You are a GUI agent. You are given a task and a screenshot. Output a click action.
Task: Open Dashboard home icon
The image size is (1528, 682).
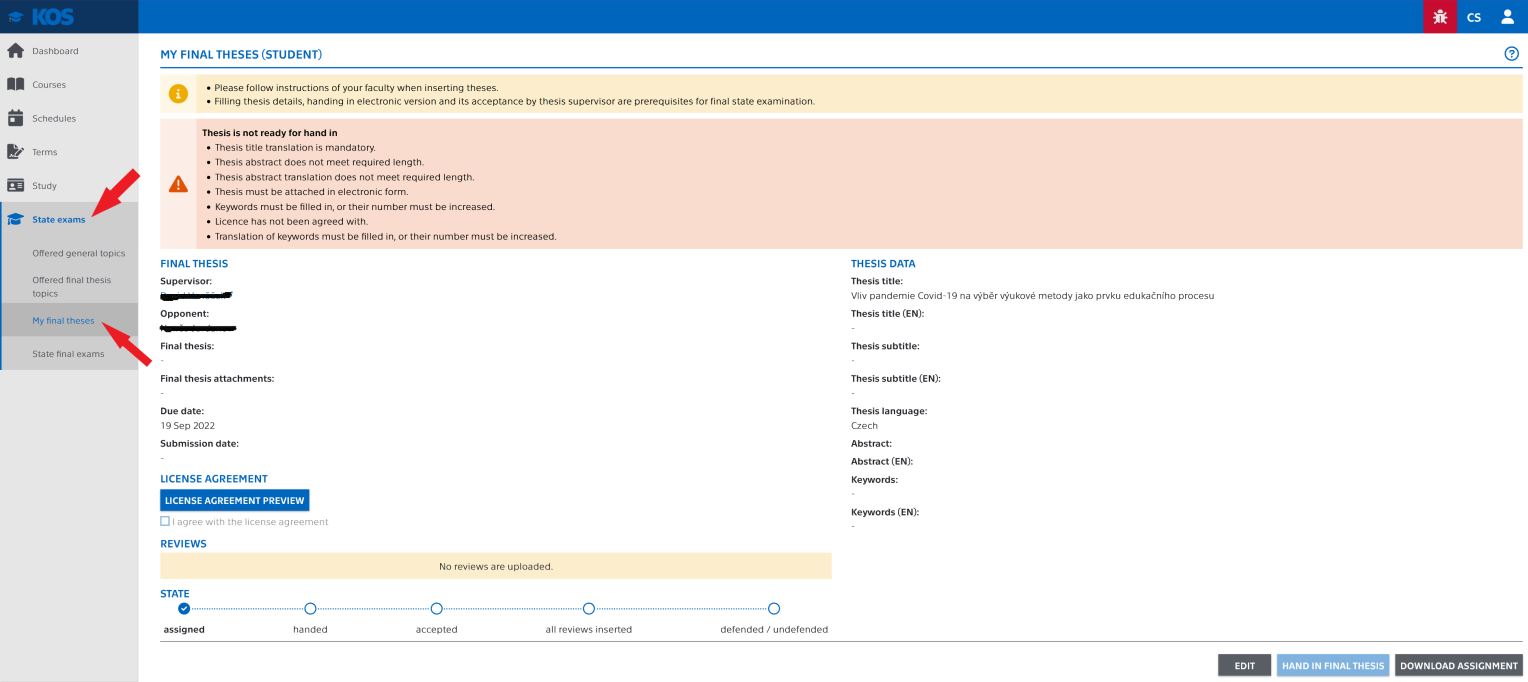pyautogui.click(x=15, y=51)
